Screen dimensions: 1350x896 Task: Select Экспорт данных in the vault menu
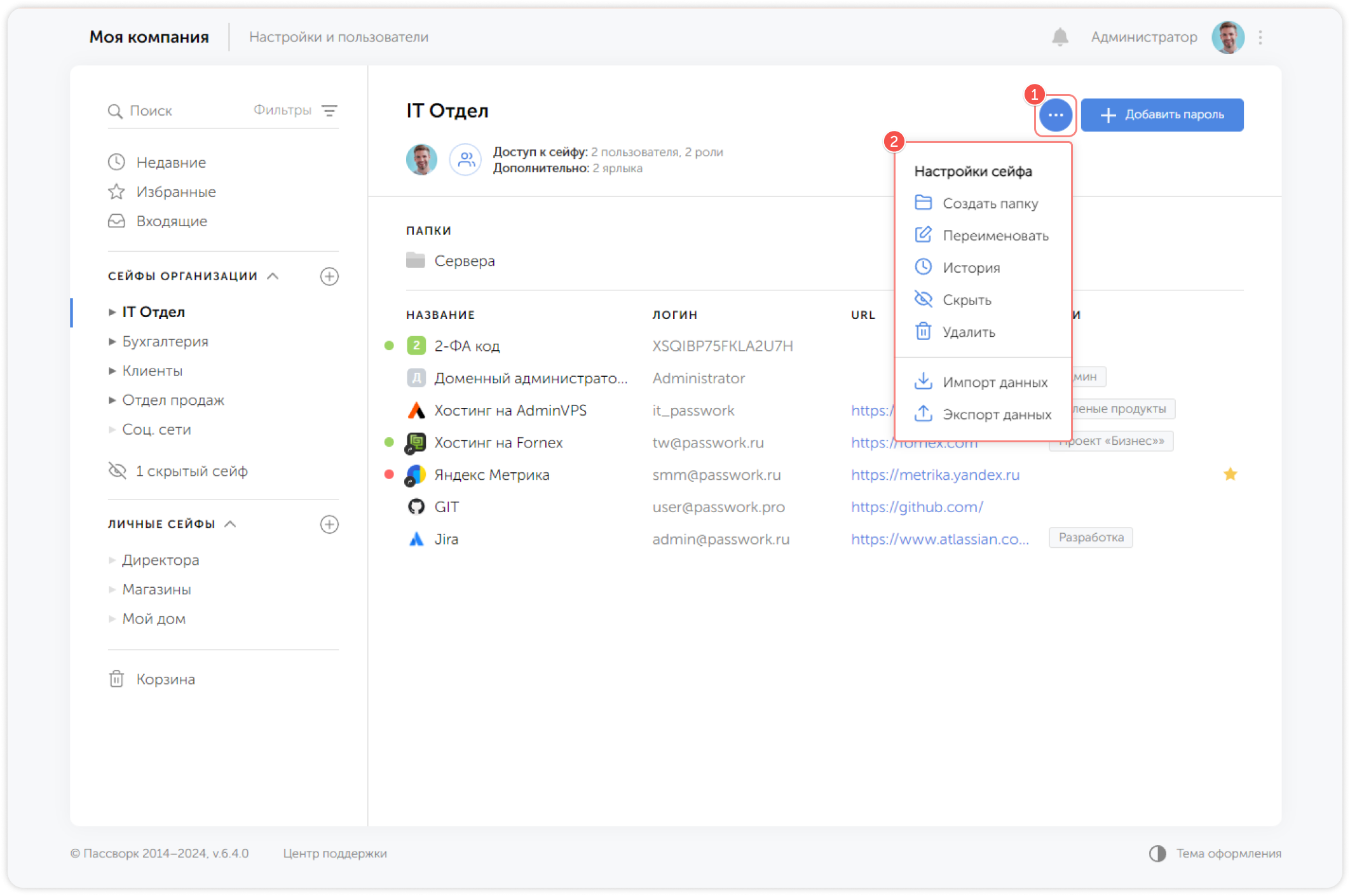(x=996, y=414)
